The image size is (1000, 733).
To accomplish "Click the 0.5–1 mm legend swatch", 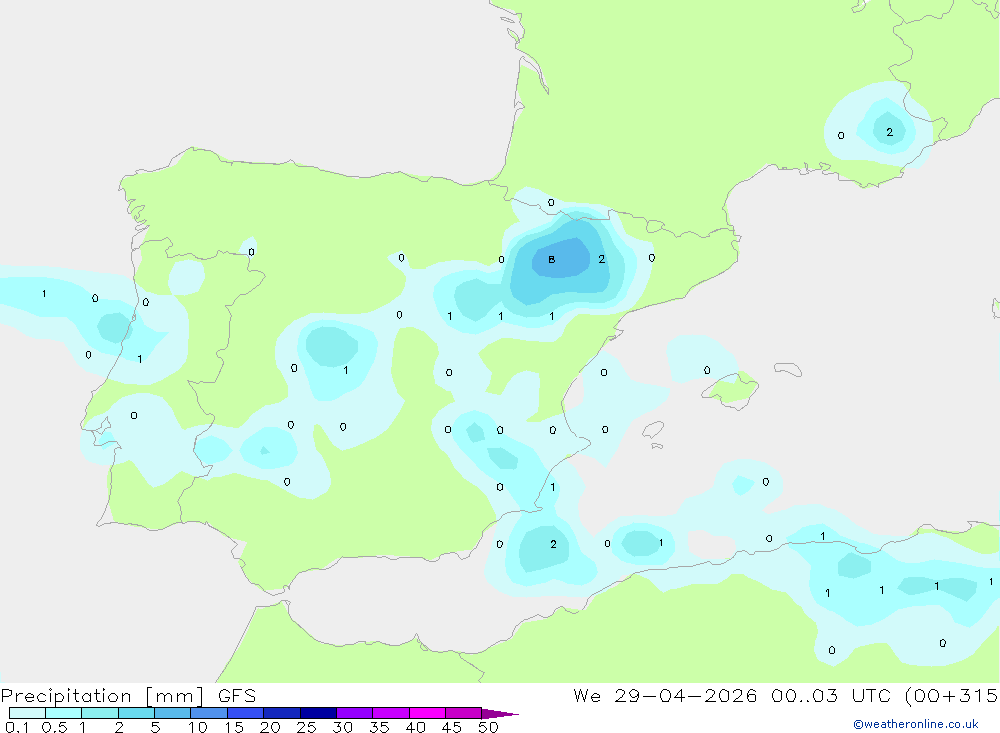I will click(x=64, y=713).
